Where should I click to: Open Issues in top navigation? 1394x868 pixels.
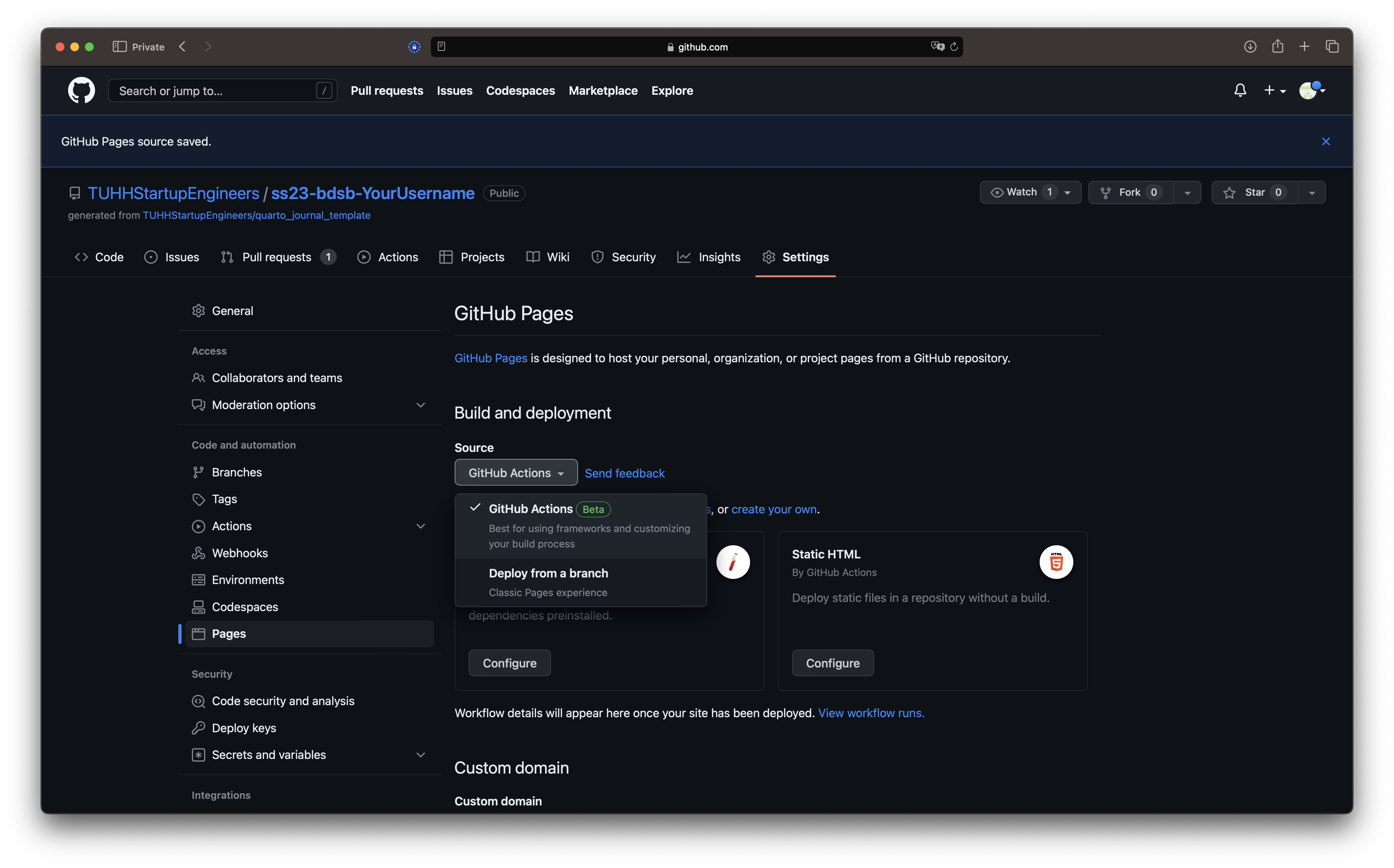[x=454, y=90]
